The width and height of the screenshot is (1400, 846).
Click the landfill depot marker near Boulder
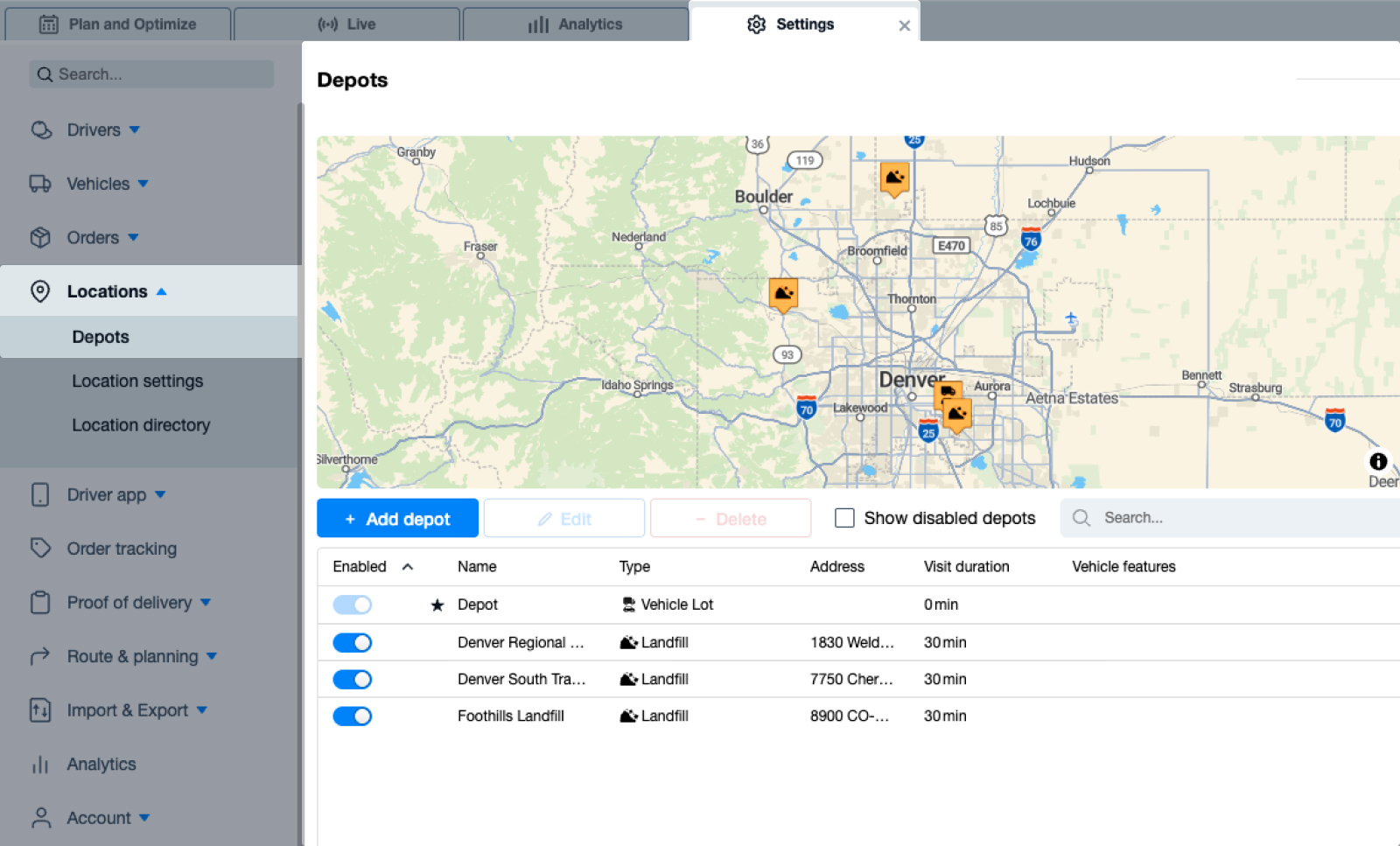[x=894, y=178]
